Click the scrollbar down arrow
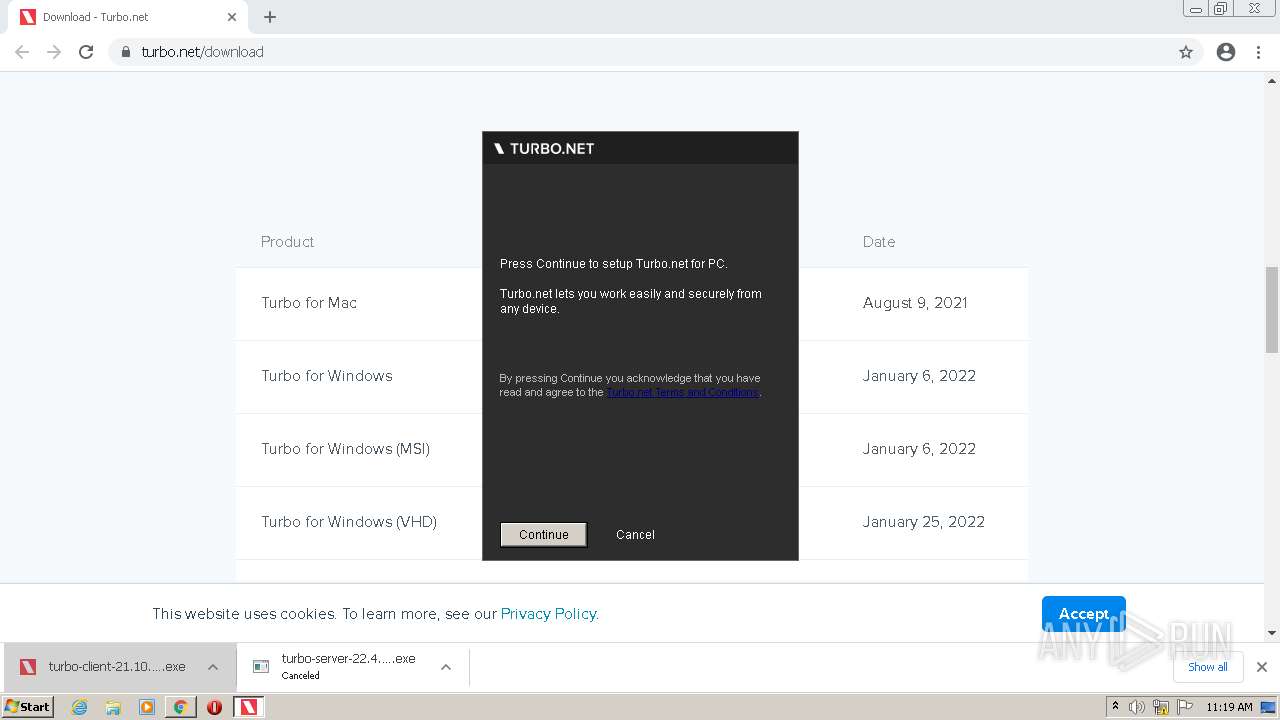The width and height of the screenshot is (1280, 720). point(1272,633)
